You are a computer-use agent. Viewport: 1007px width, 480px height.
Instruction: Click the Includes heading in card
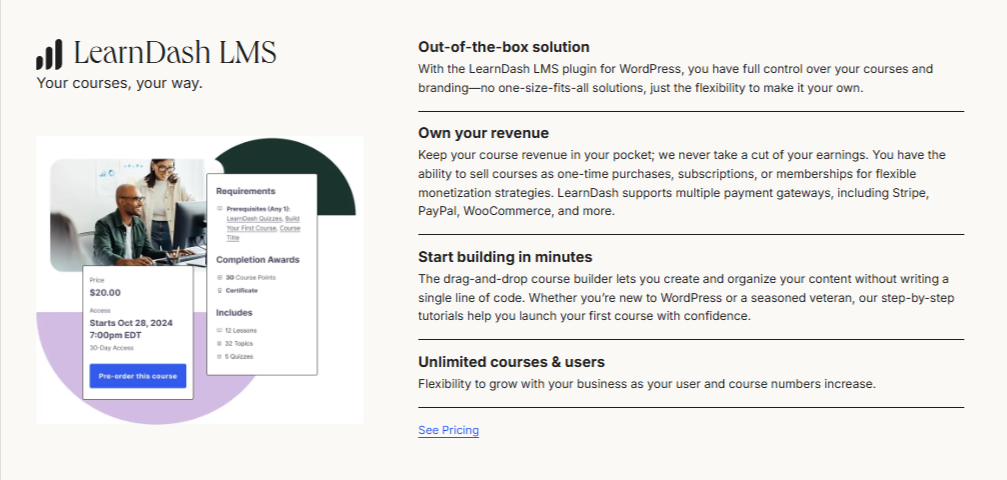[234, 312]
